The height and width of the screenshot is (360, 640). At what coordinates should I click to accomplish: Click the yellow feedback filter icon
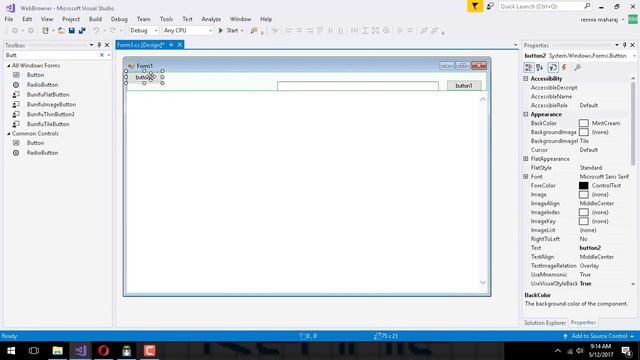tap(475, 6)
